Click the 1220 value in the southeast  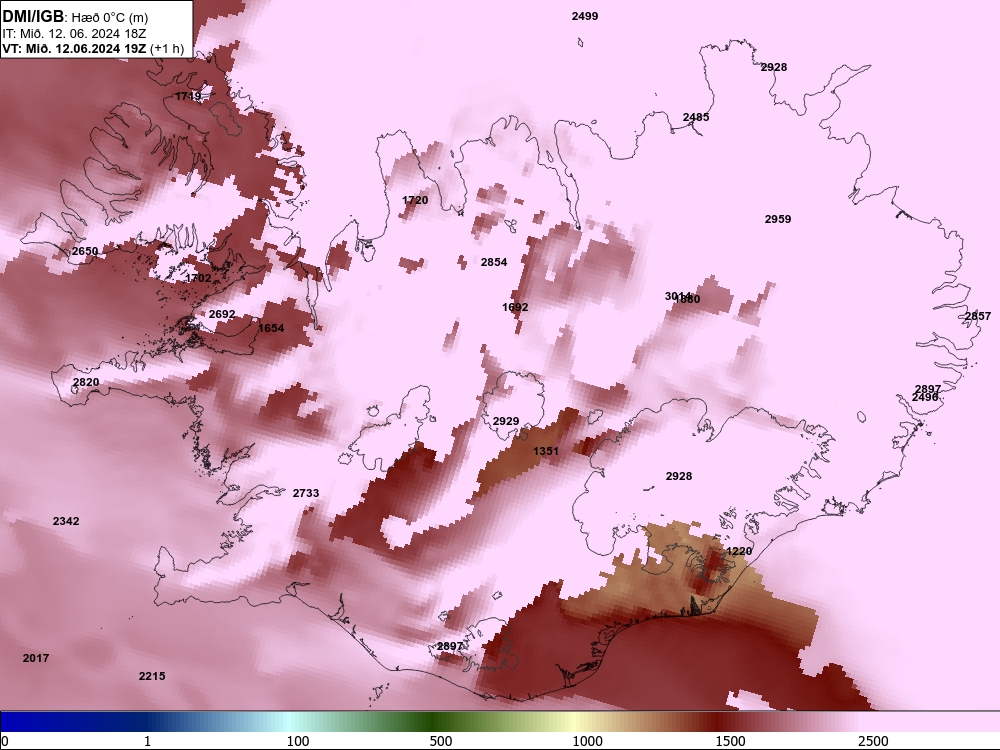pyautogui.click(x=739, y=552)
